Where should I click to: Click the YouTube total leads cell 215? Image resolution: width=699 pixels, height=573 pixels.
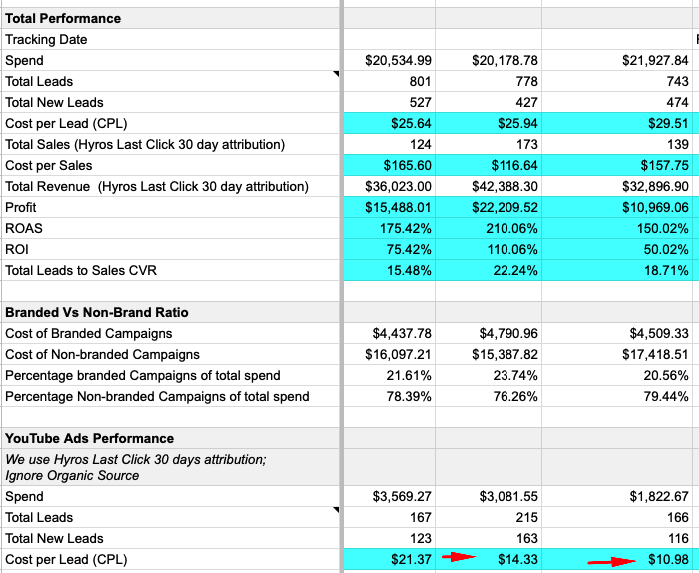pos(489,517)
